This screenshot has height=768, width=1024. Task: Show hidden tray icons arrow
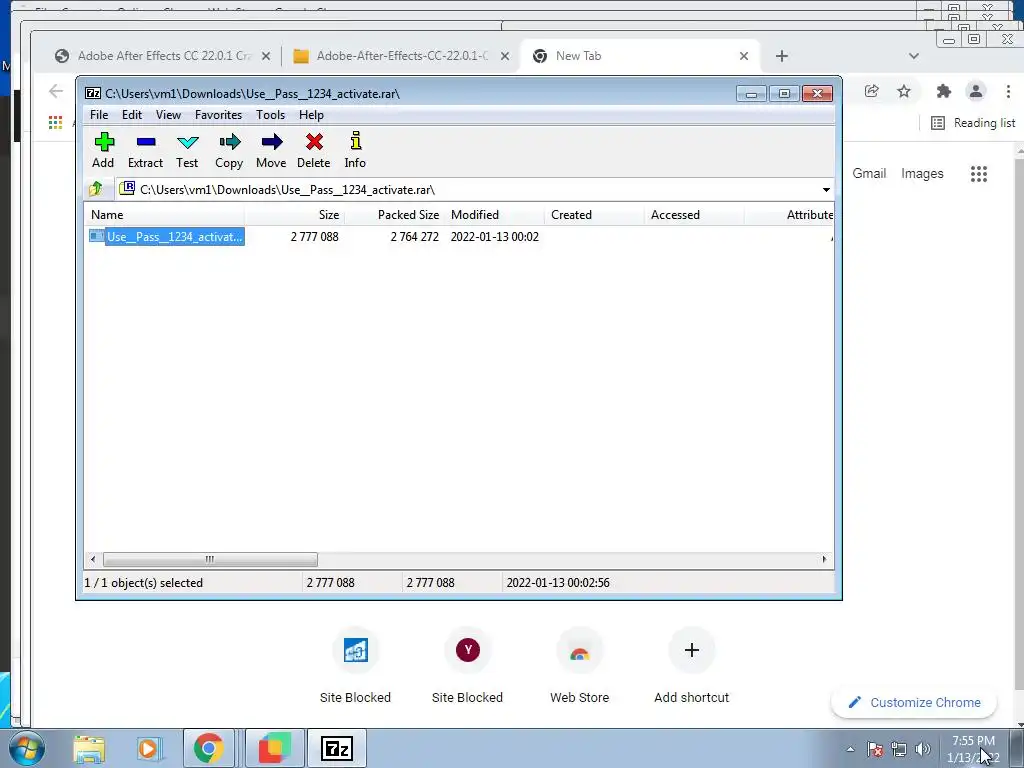tap(850, 749)
